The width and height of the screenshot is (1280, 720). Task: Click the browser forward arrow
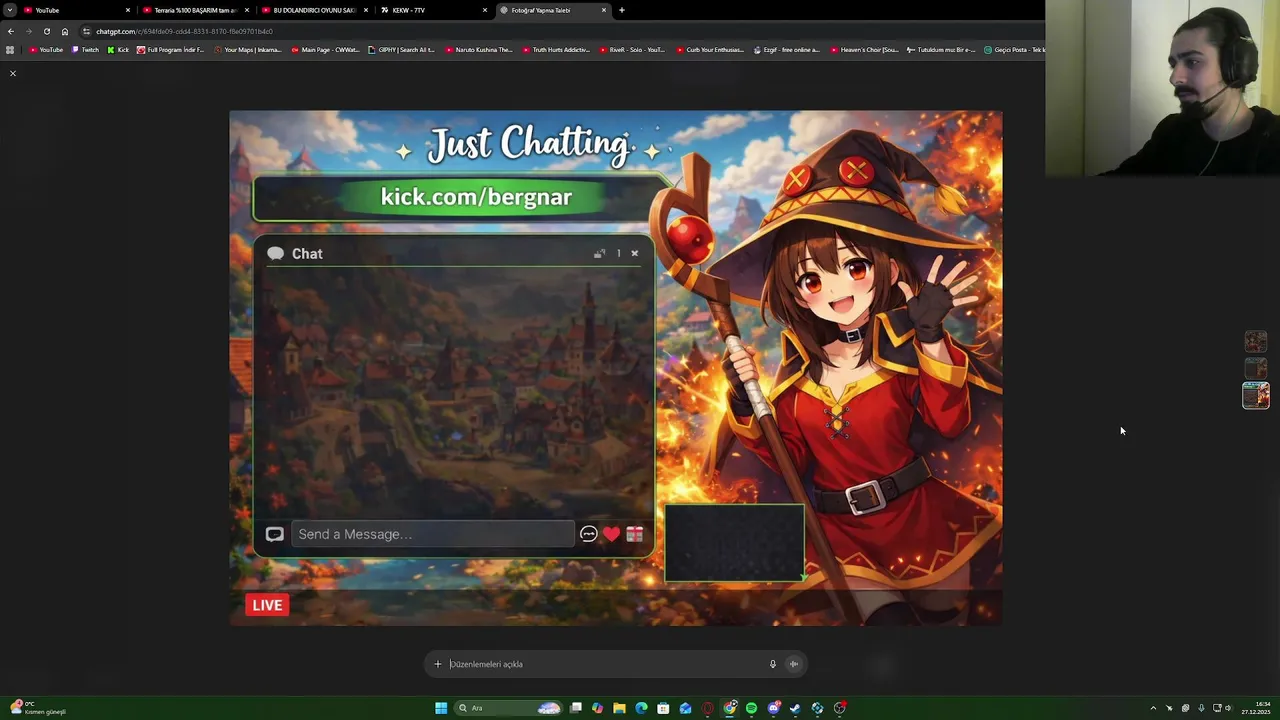pos(28,31)
